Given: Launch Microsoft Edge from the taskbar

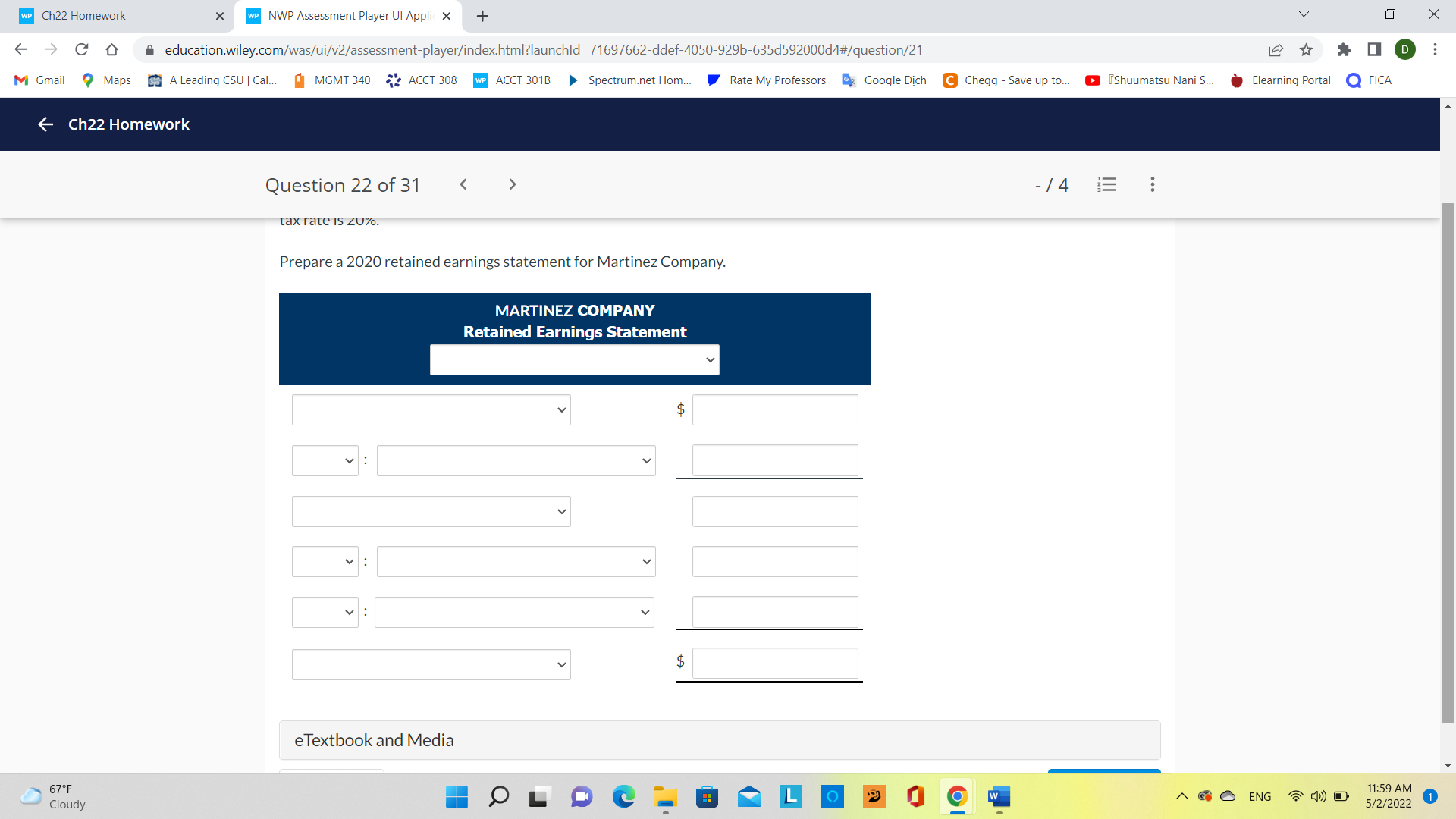Looking at the screenshot, I should (x=623, y=797).
